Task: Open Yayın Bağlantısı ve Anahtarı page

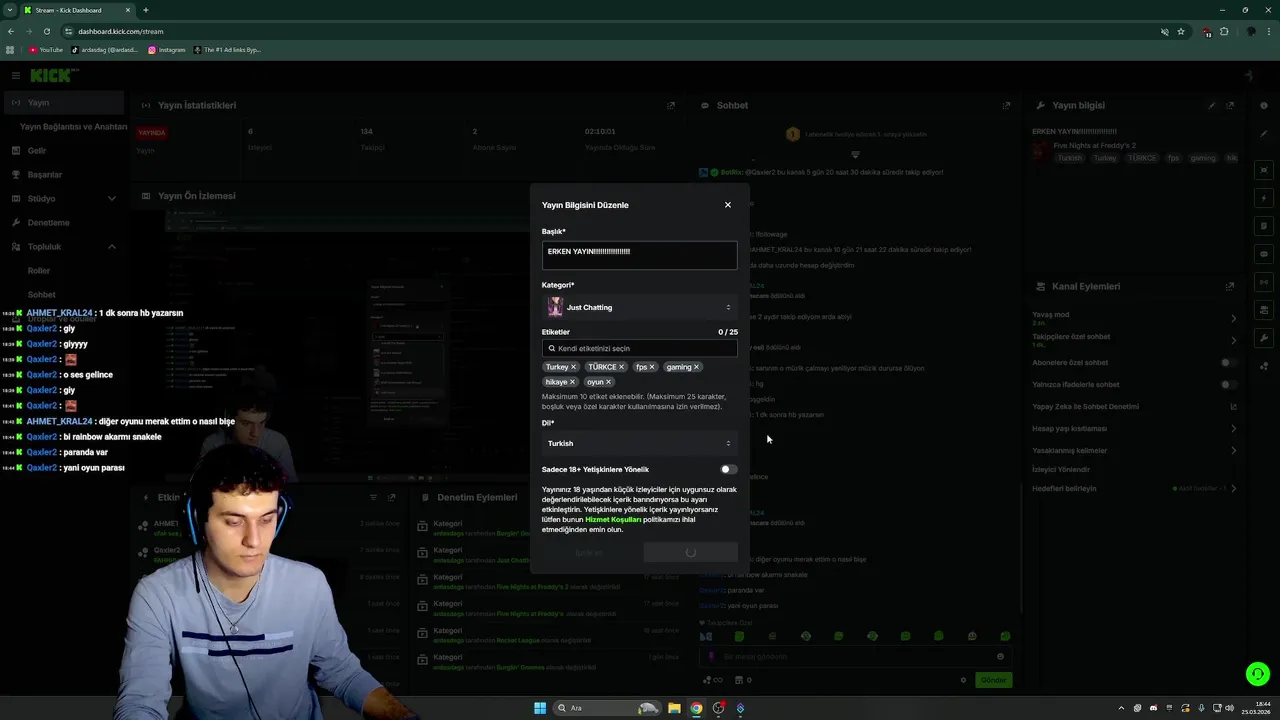Action: pyautogui.click(x=73, y=127)
